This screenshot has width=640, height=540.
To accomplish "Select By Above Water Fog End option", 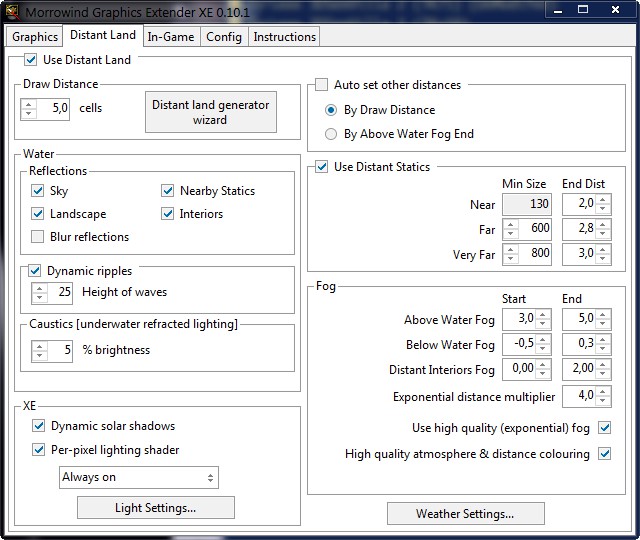I will (331, 133).
